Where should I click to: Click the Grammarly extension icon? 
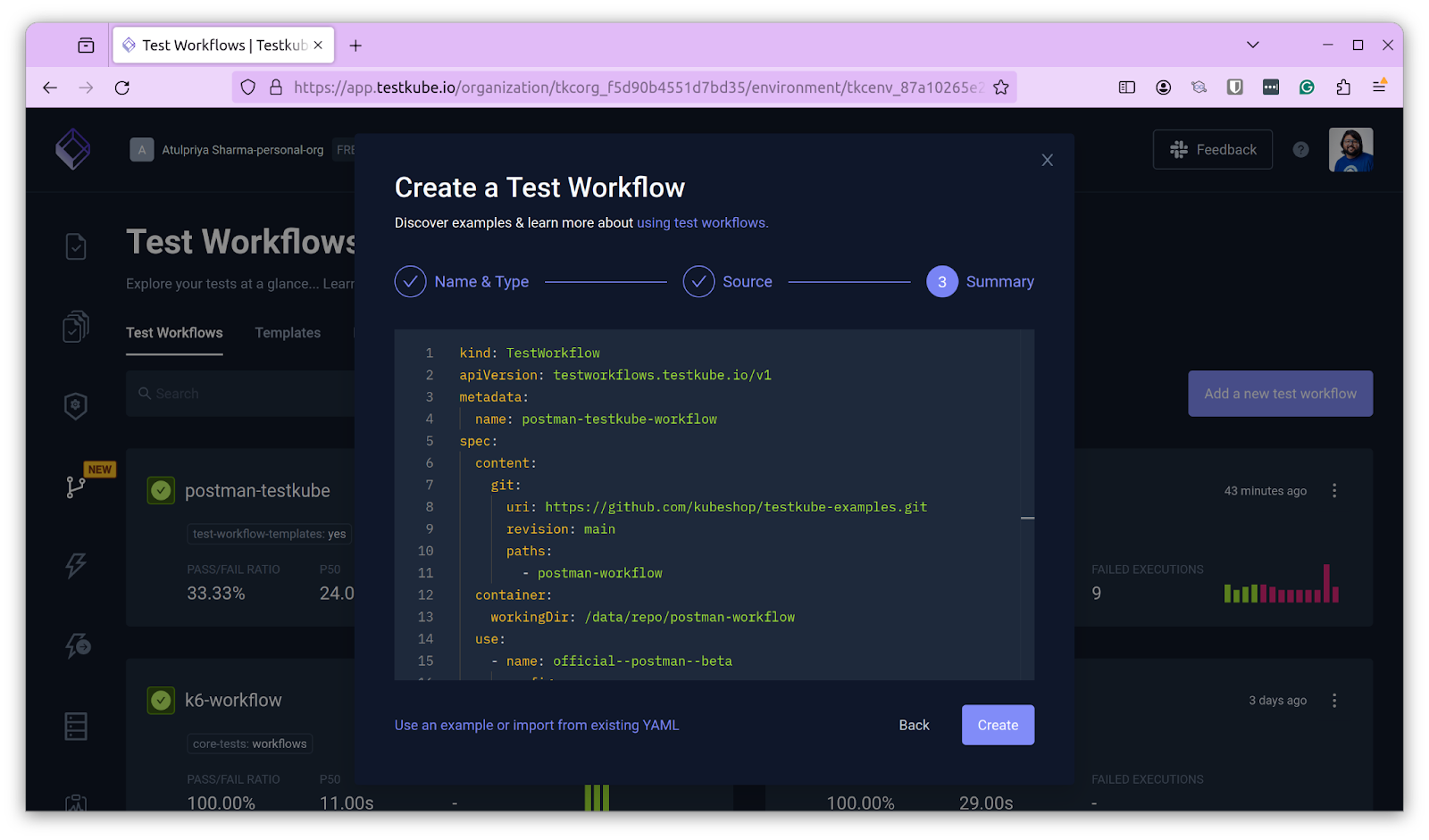1307,87
